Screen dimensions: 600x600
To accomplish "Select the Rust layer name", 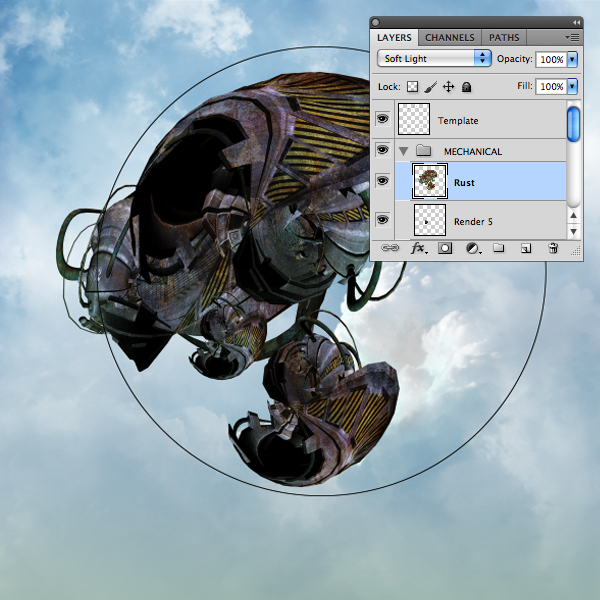I will coord(464,183).
